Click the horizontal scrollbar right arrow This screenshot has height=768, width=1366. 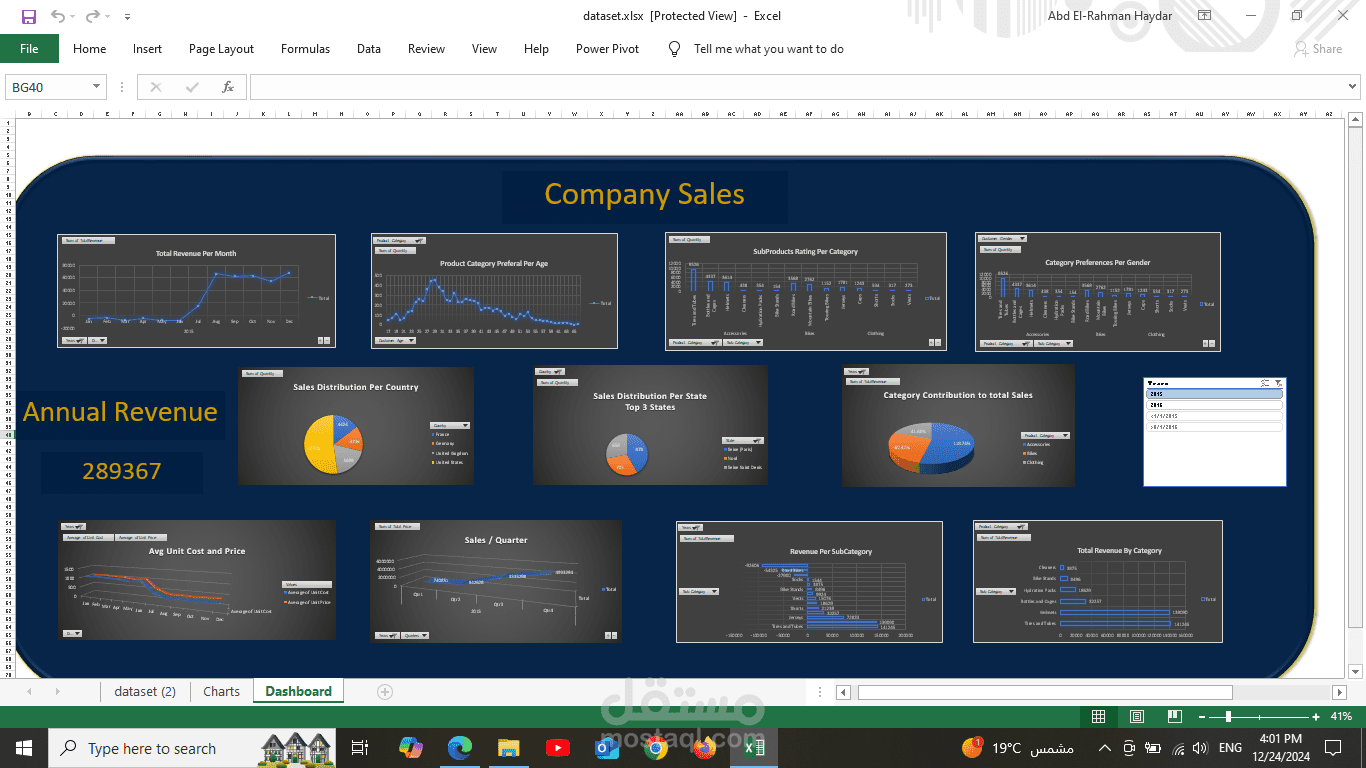pyautogui.click(x=1340, y=692)
